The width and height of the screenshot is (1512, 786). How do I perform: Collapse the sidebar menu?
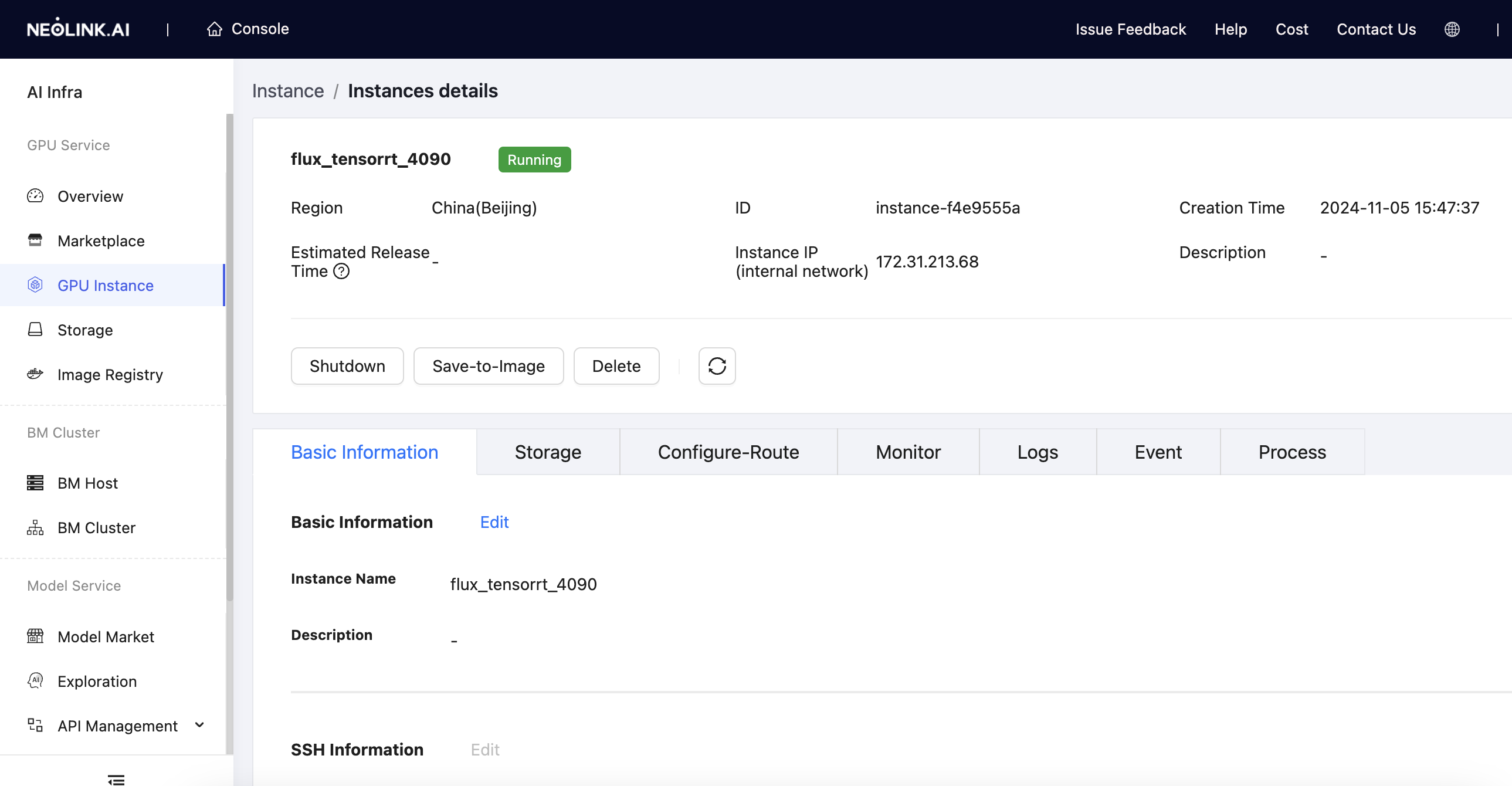tap(116, 780)
